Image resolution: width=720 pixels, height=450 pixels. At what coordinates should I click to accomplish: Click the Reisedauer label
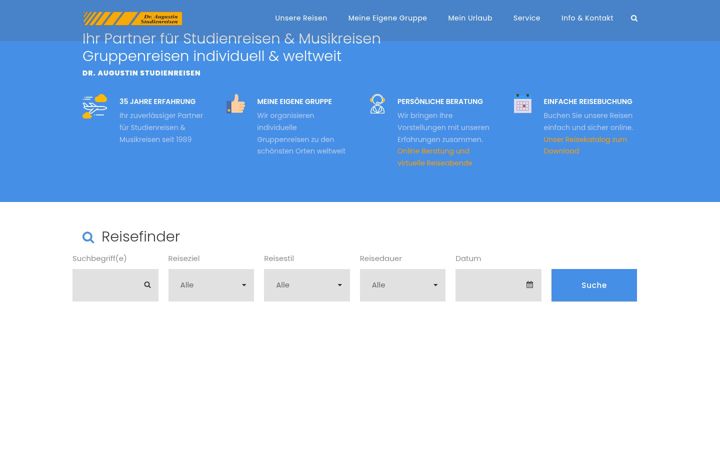click(x=381, y=259)
